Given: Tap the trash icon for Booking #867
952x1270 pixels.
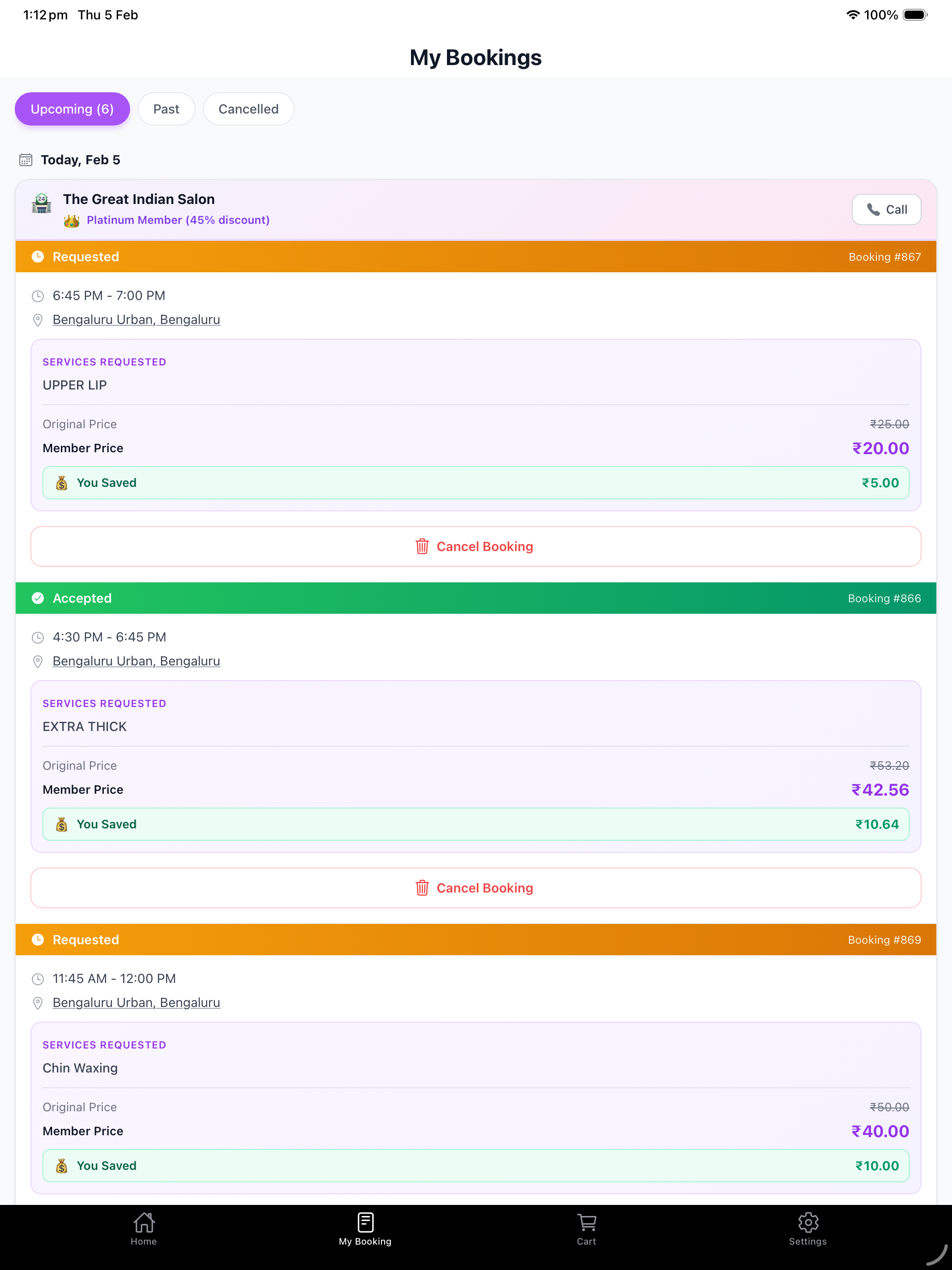Looking at the screenshot, I should 422,546.
